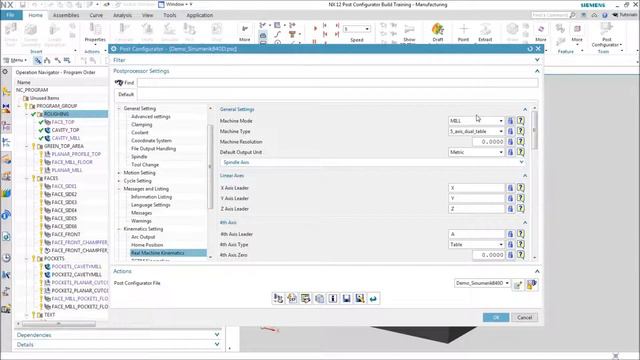Click the first icon in Actions toolbar
The height and width of the screenshot is (360, 640).
(278, 299)
